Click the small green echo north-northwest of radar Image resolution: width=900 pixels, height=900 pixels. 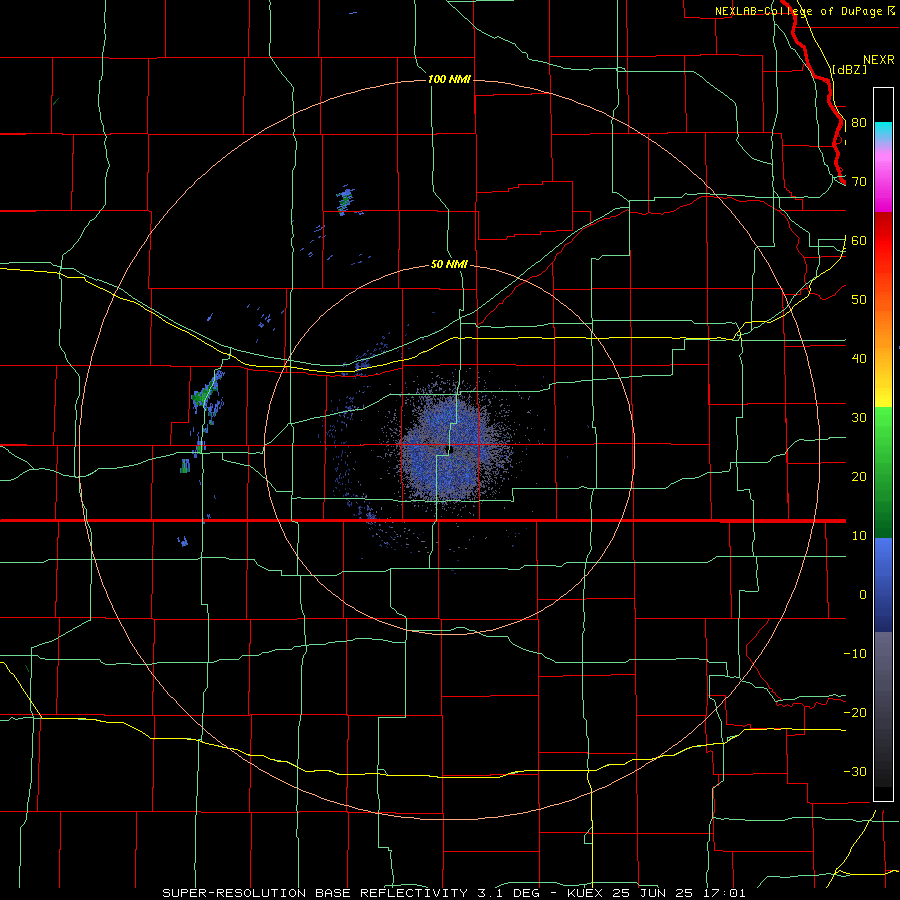344,201
